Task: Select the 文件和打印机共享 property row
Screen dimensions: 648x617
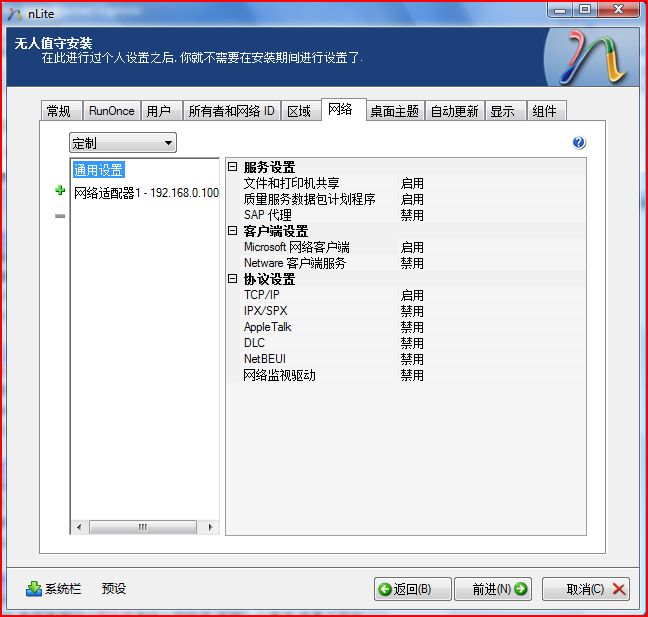Action: (x=406, y=183)
